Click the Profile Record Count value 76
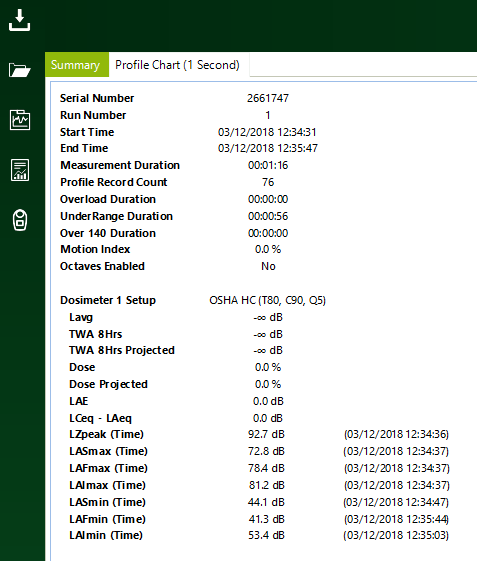Screen dimensions: 477x561 coord(268,182)
